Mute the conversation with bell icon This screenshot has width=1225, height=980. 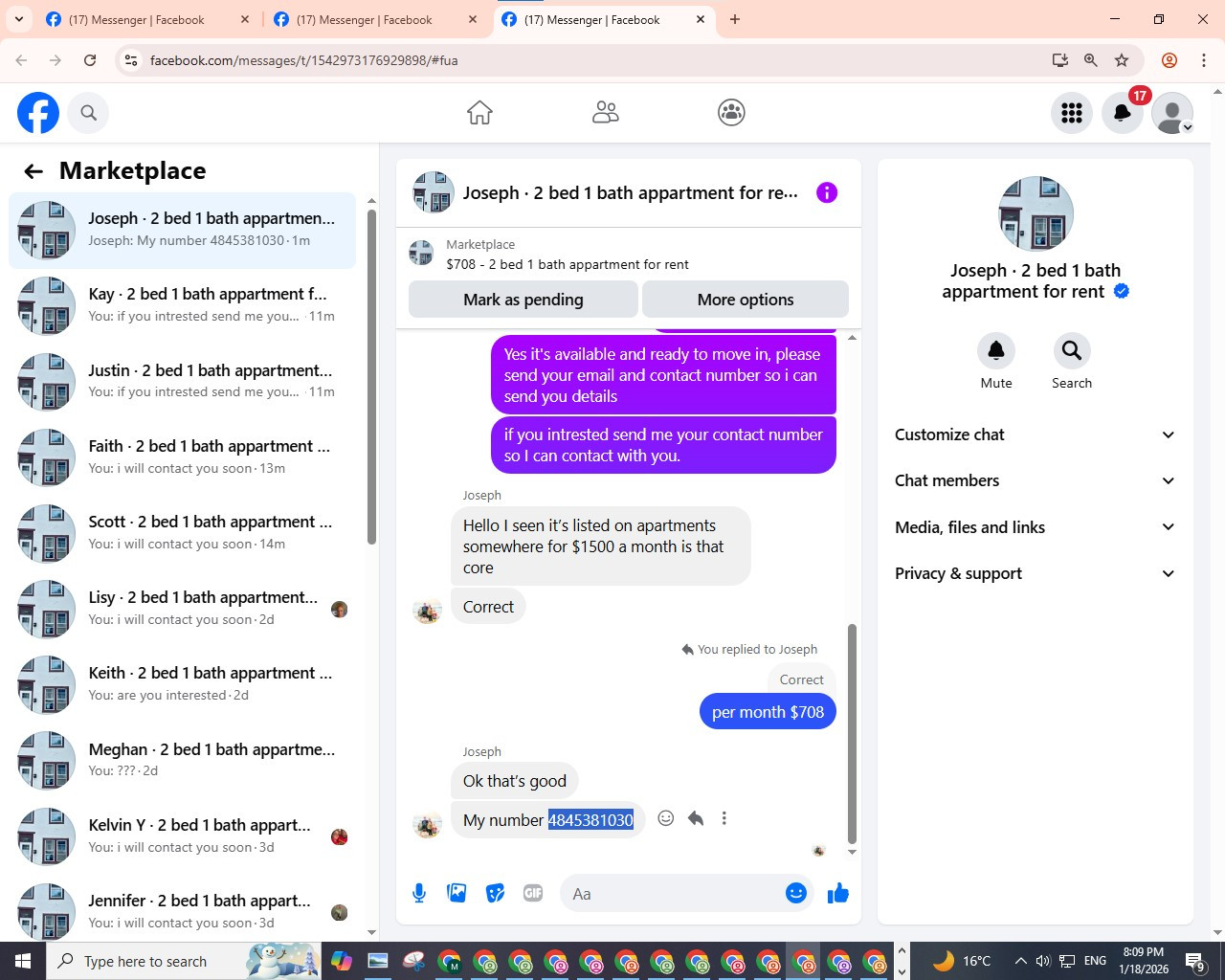pyautogui.click(x=996, y=351)
